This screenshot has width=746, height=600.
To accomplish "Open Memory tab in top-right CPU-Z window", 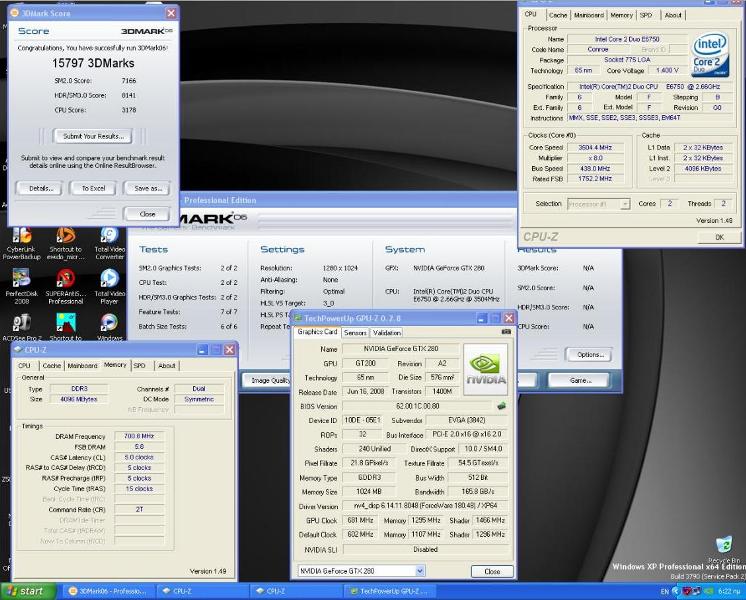I will pyautogui.click(x=621, y=15).
